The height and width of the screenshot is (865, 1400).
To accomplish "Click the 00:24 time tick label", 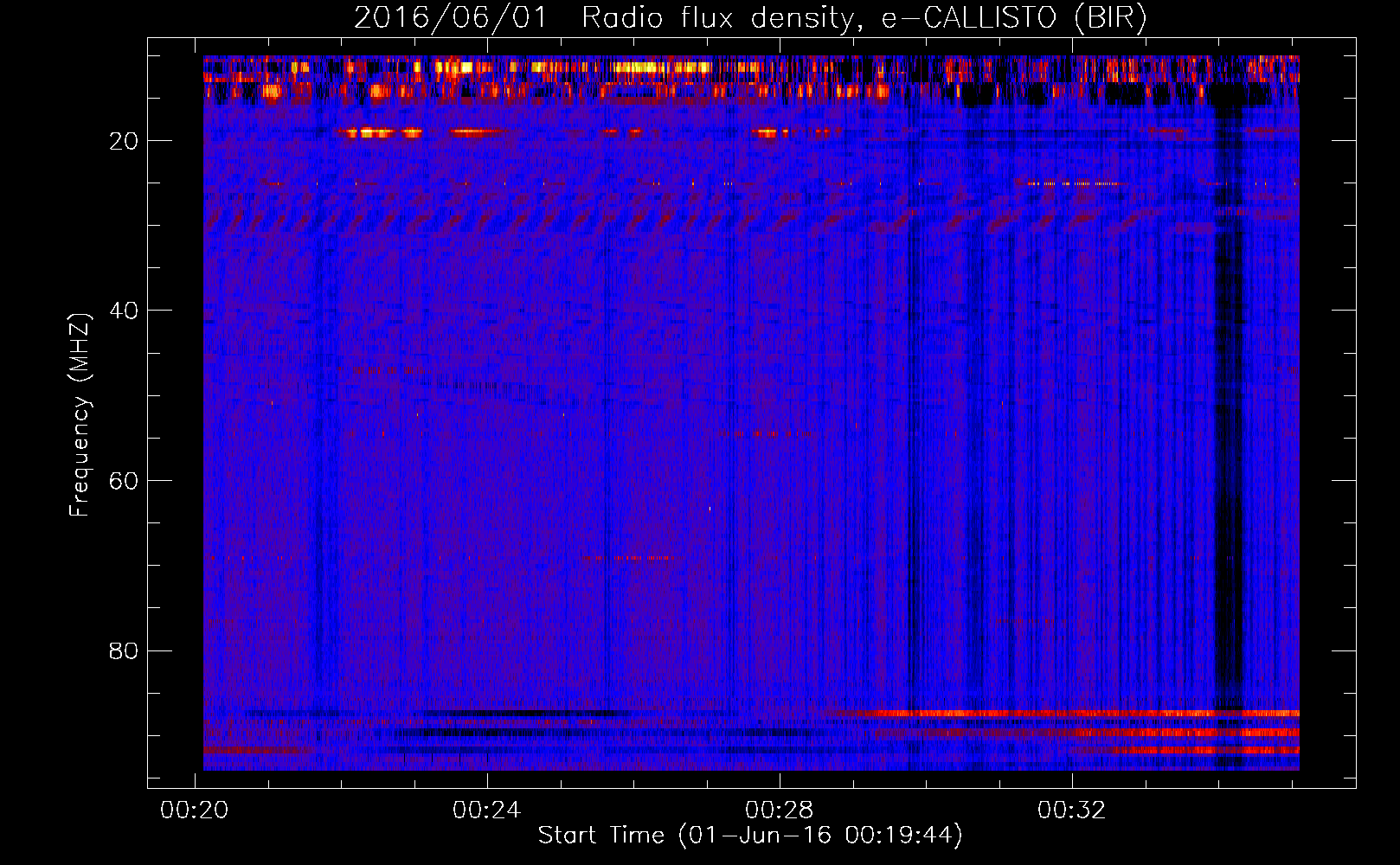I will tap(487, 810).
